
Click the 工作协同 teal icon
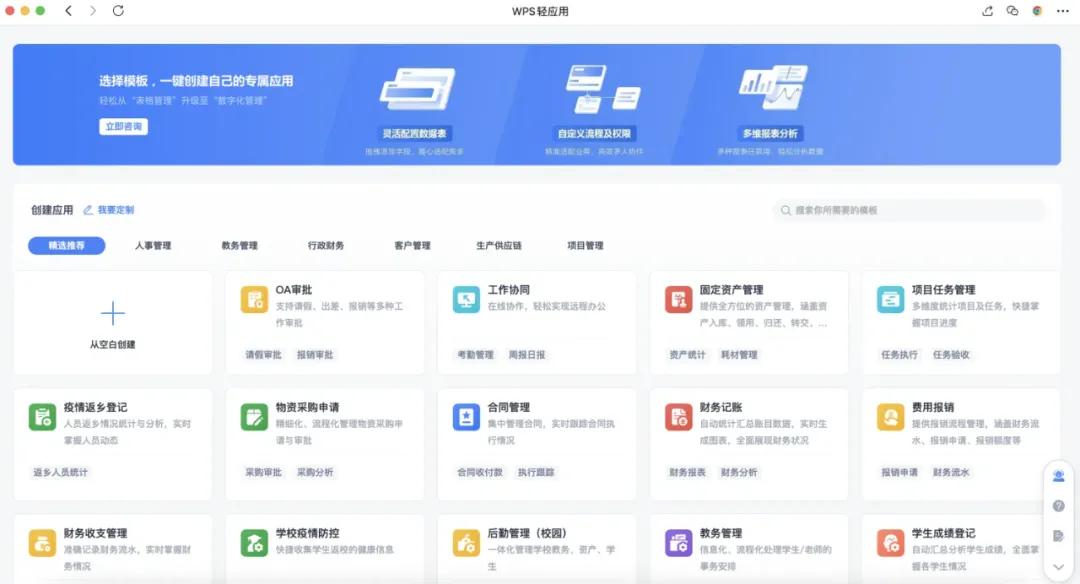coord(466,300)
